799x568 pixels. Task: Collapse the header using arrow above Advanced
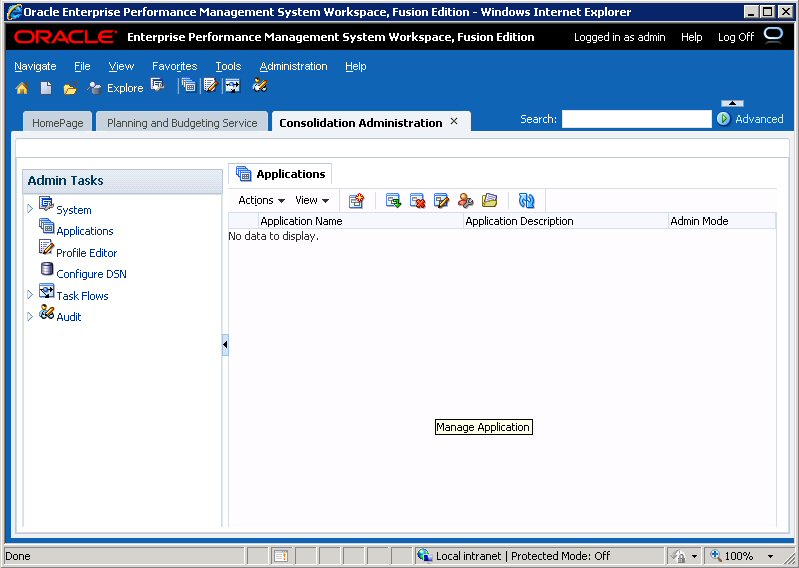pyautogui.click(x=732, y=103)
